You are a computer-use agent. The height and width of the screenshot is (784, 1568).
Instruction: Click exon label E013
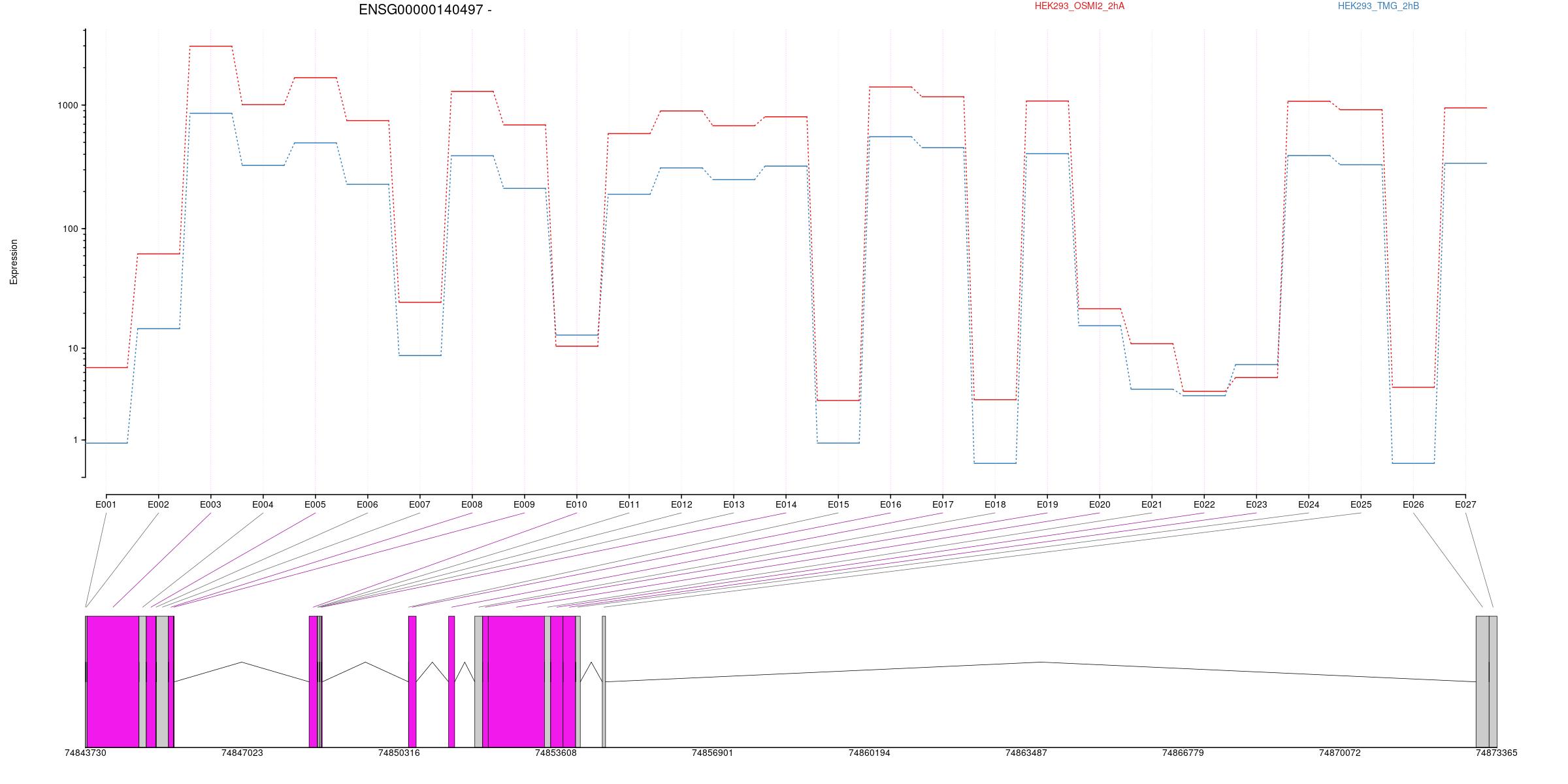click(734, 504)
